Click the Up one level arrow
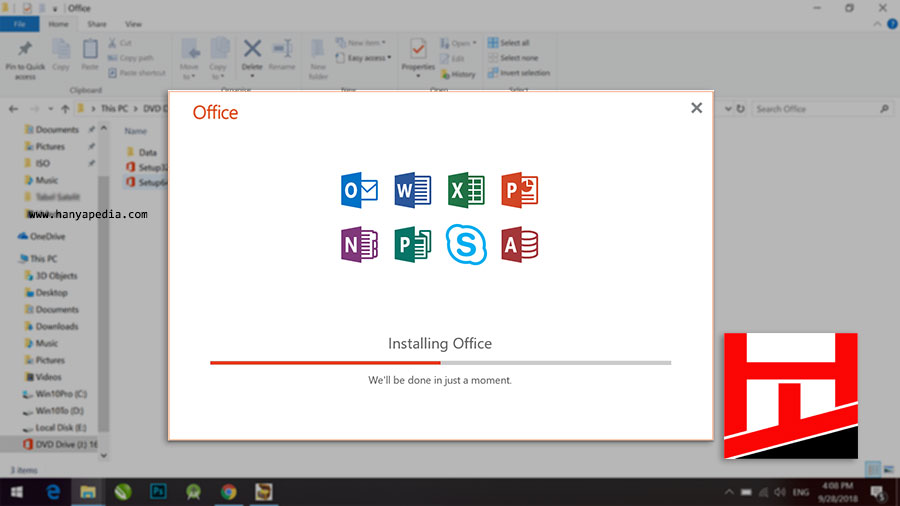 (x=65, y=109)
